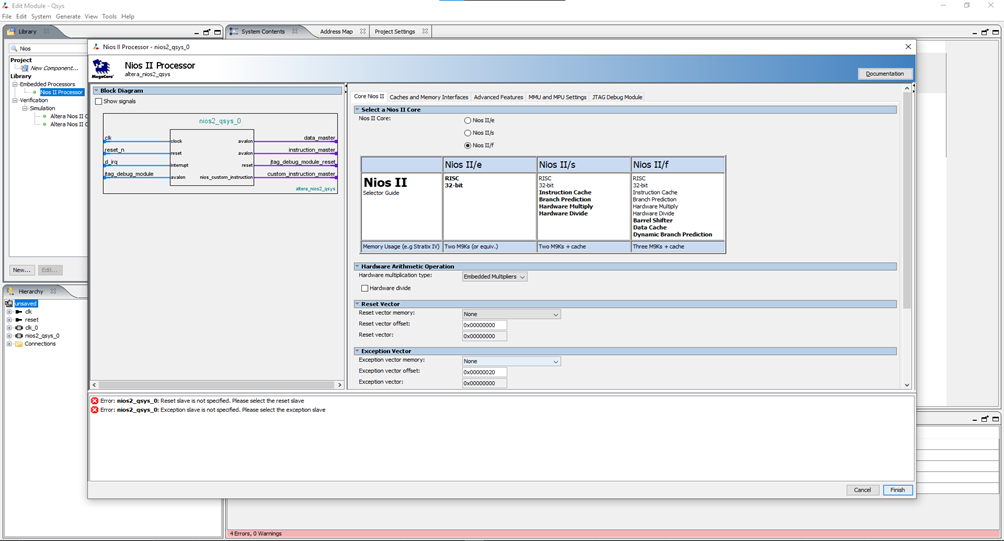The height and width of the screenshot is (541, 1004).
Task: Select the Nios II/s core option
Action: pos(467,133)
